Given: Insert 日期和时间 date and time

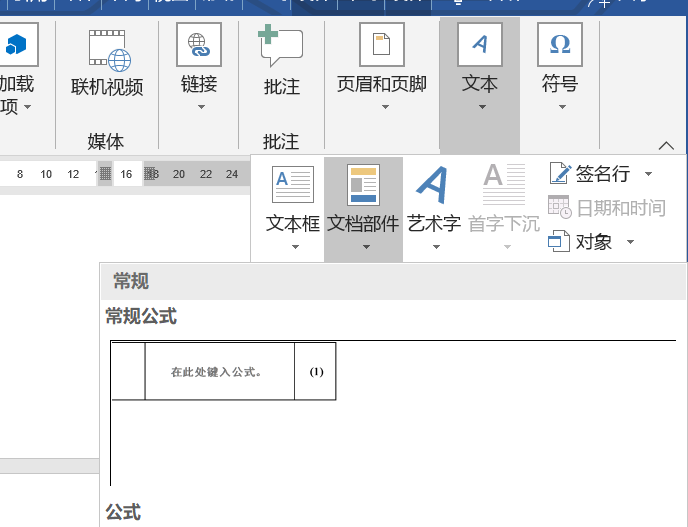Looking at the screenshot, I should [x=607, y=208].
